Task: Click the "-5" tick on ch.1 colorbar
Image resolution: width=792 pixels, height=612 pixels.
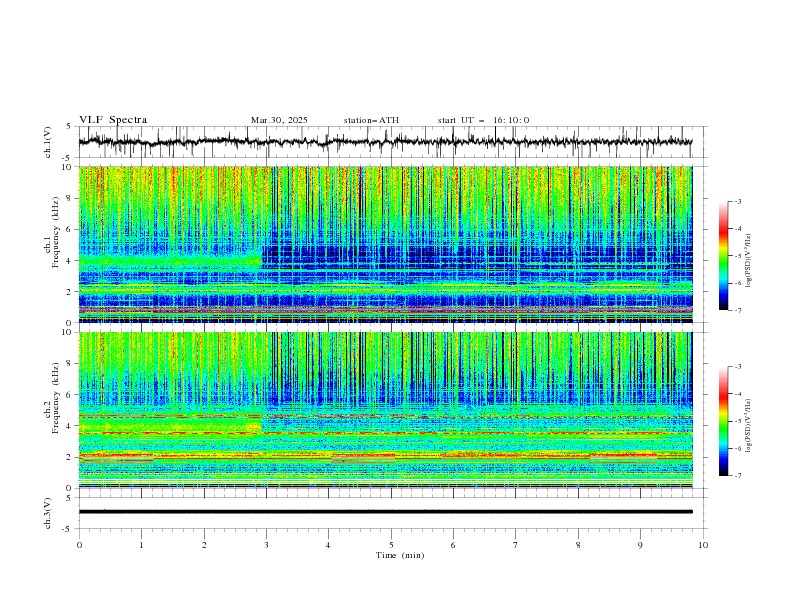Action: click(738, 256)
